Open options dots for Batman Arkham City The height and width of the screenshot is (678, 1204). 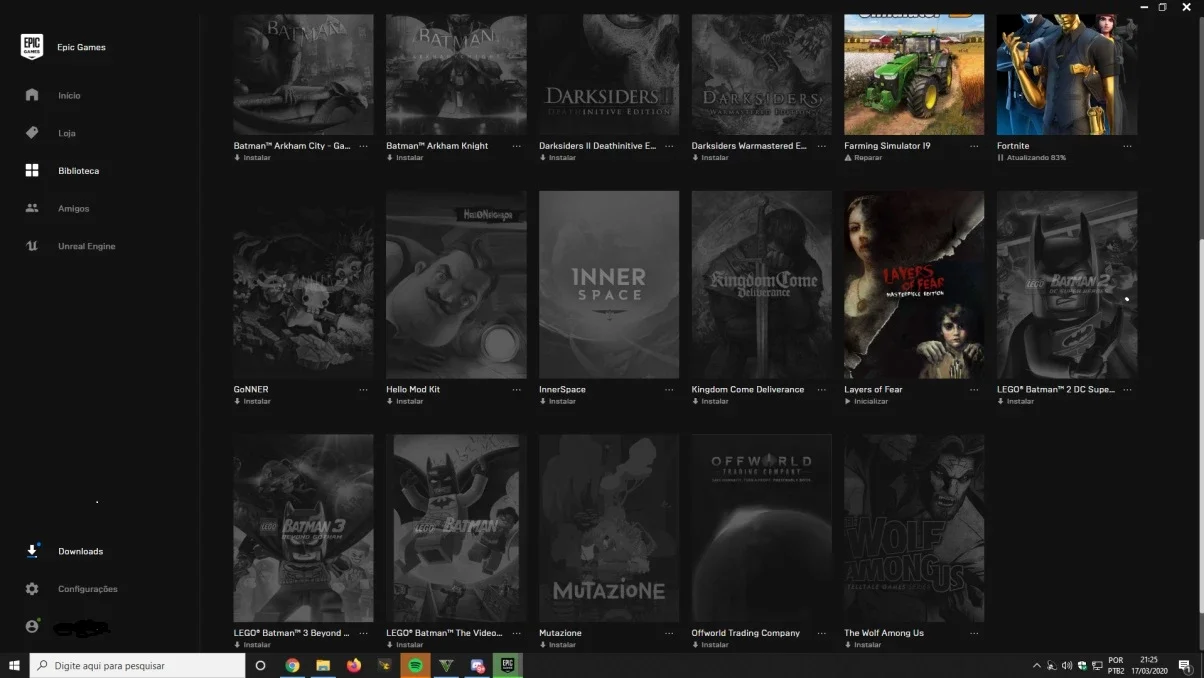coord(363,146)
